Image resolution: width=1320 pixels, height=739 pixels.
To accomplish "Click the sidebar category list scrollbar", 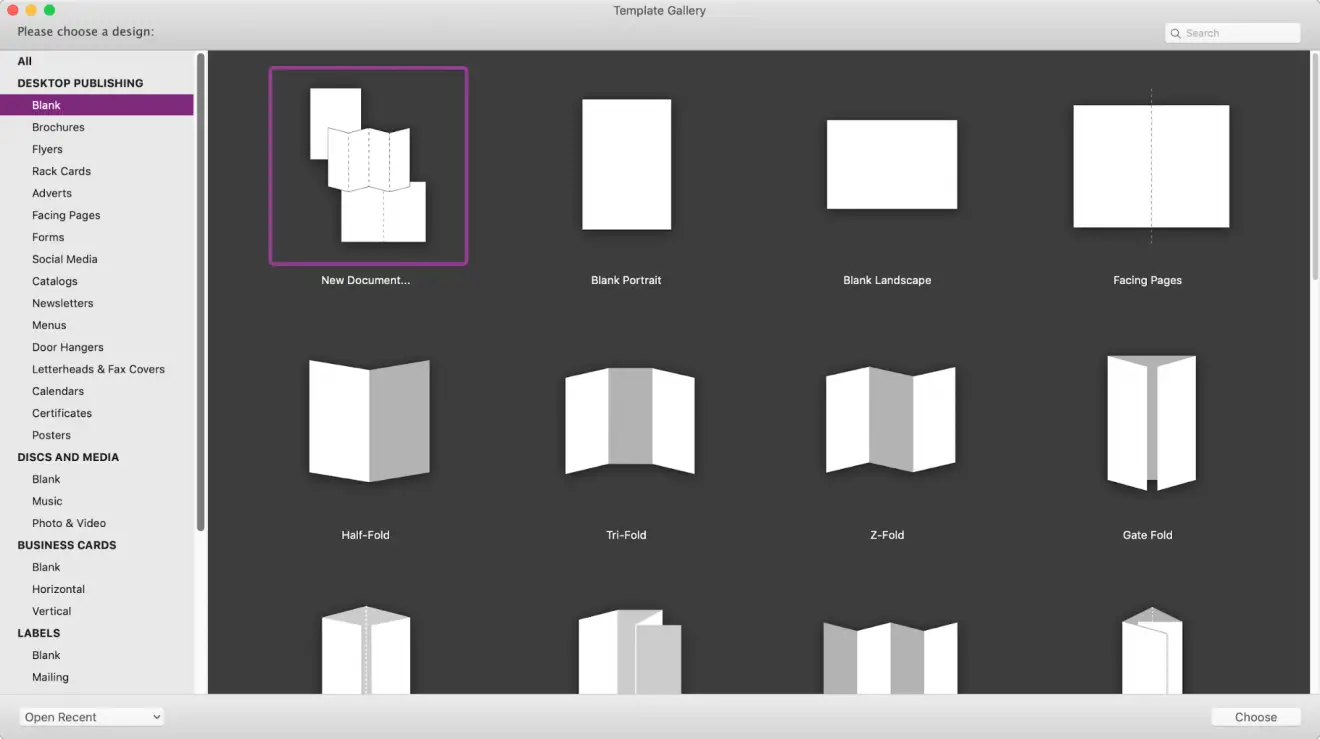I will click(201, 292).
